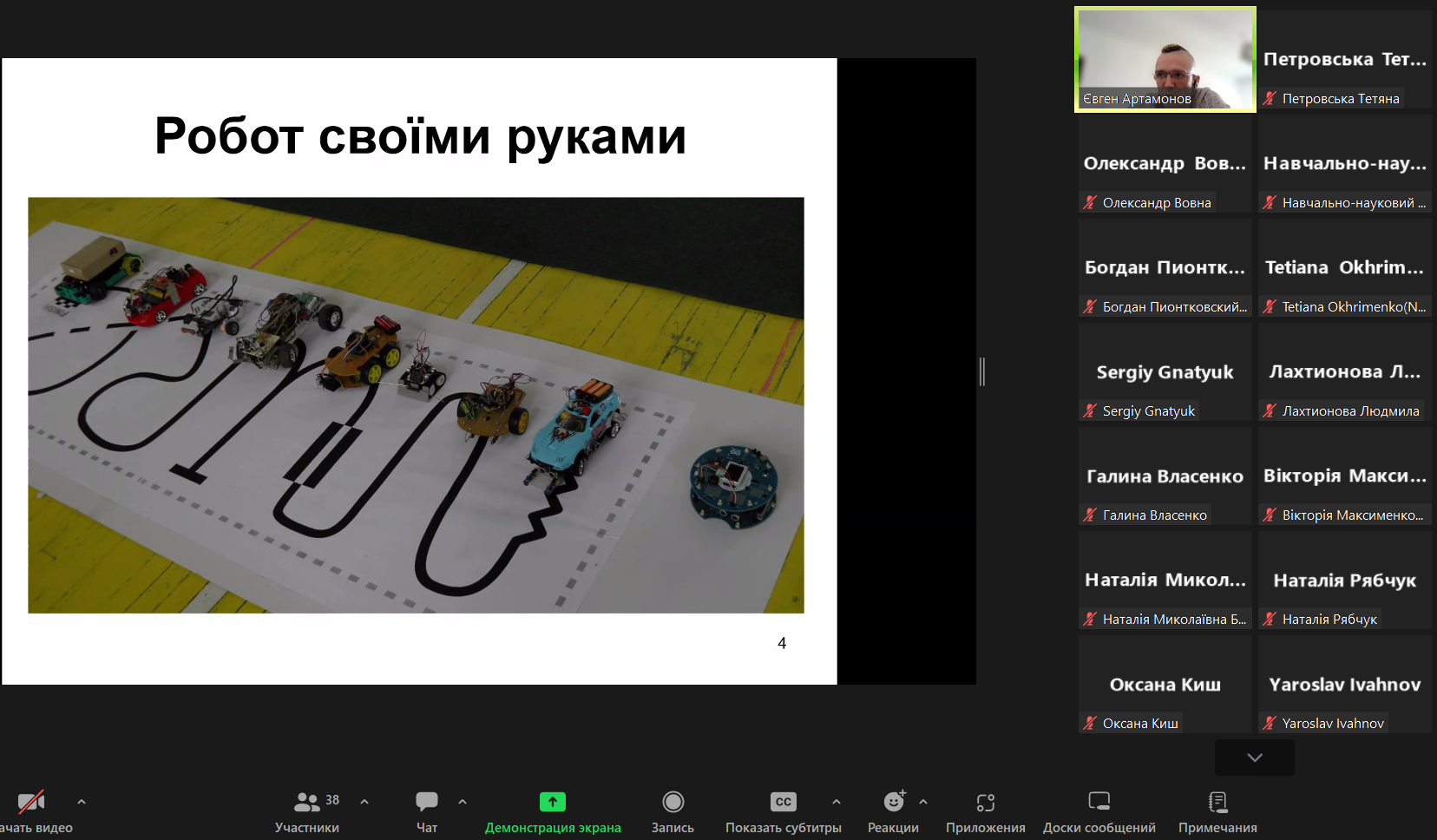
Task: Expand the options arrow beside Участники
Action: tap(364, 802)
